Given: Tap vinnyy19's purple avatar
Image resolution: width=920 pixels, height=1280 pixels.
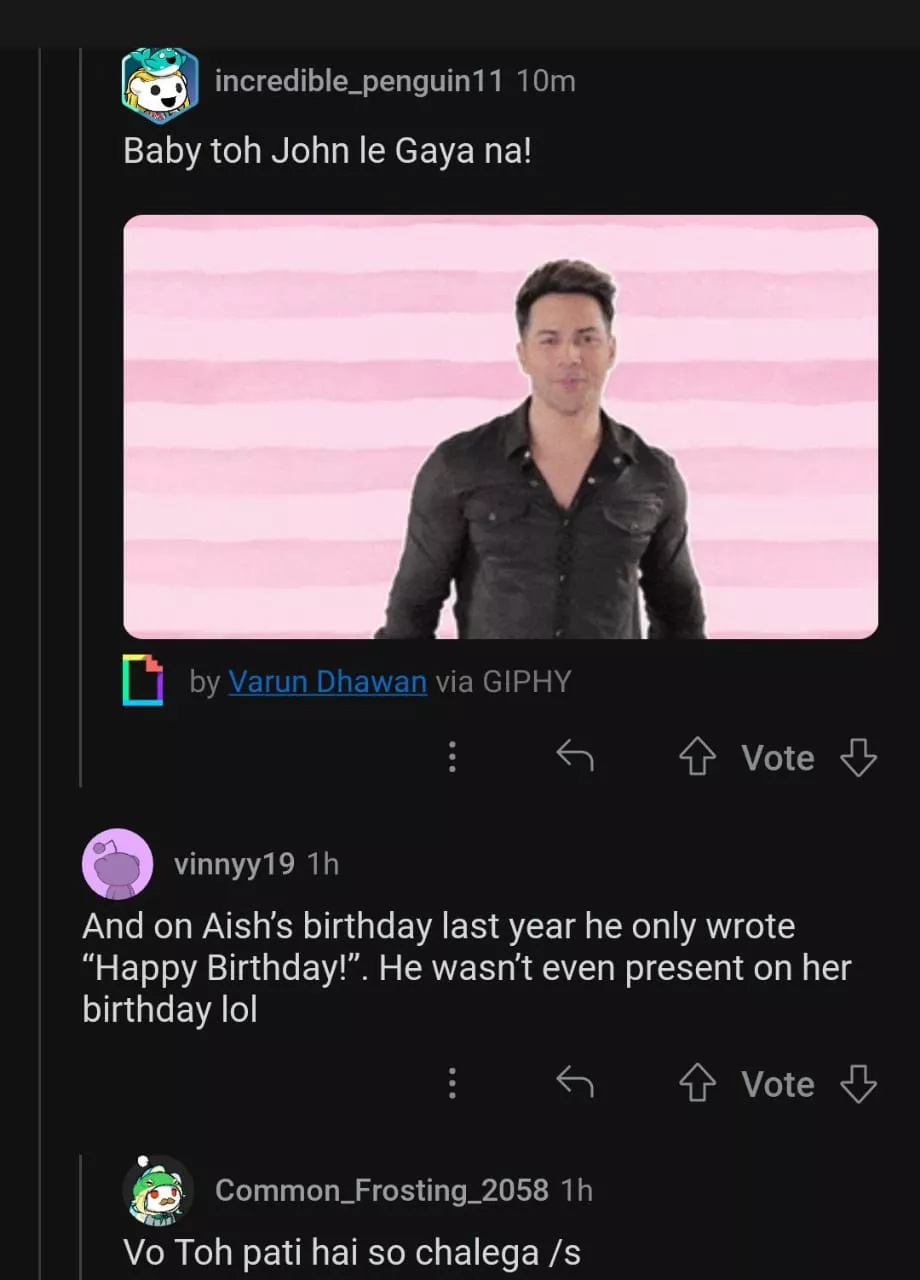Looking at the screenshot, I should coord(117,864).
